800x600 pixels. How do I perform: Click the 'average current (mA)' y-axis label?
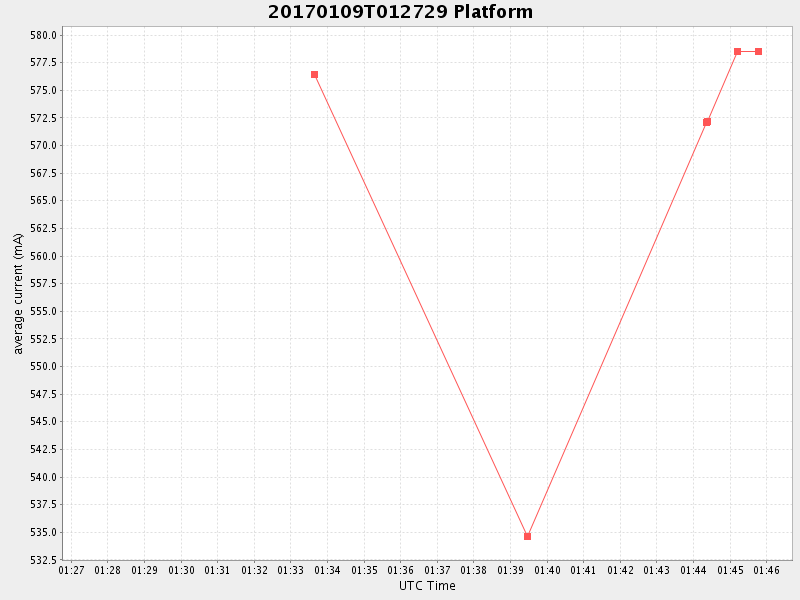pos(18,293)
